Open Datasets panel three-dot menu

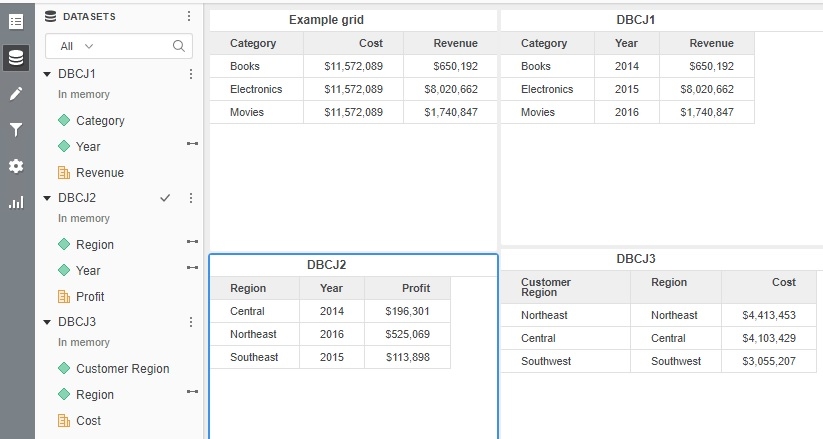[190, 16]
